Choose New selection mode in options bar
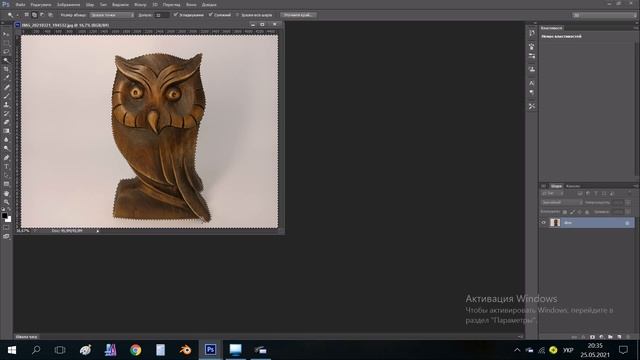Screen dimensions: 640x360 [x=27, y=15]
